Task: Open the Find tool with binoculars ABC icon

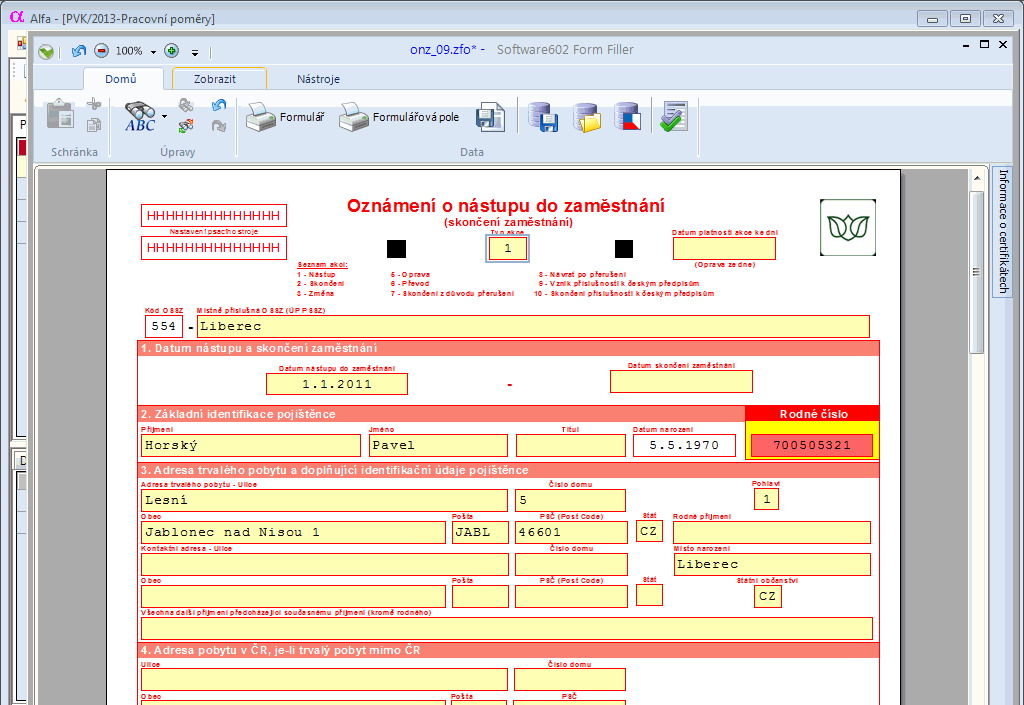Action: point(140,116)
